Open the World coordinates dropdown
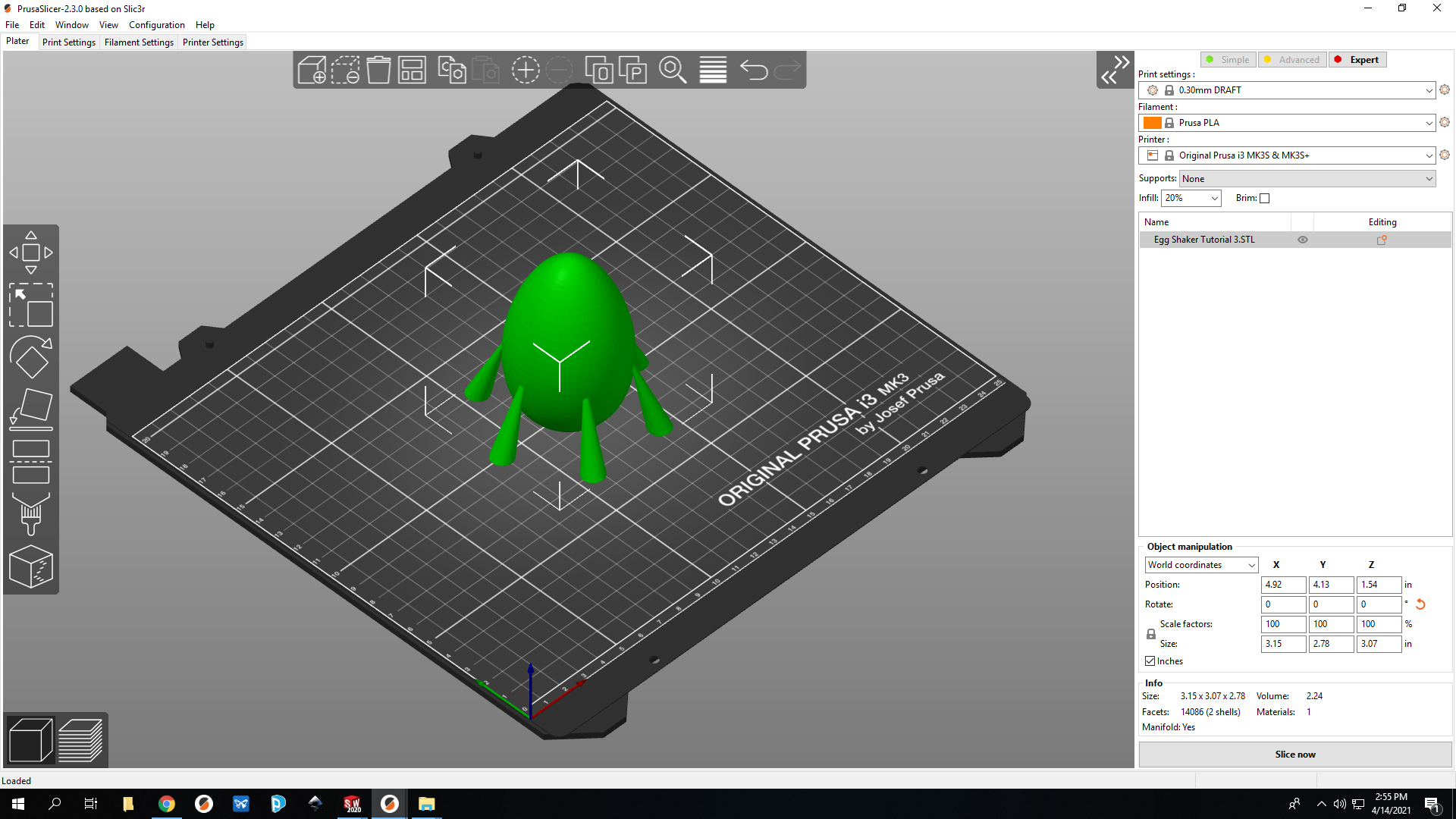This screenshot has height=819, width=1456. [1201, 565]
